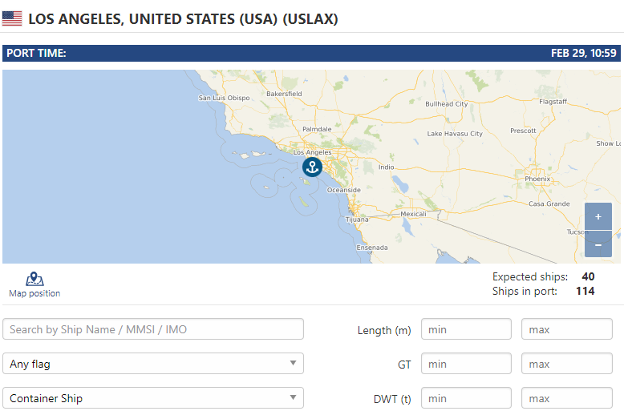The image size is (624, 412).
Task: Click the Port Time header bar
Action: click(312, 53)
